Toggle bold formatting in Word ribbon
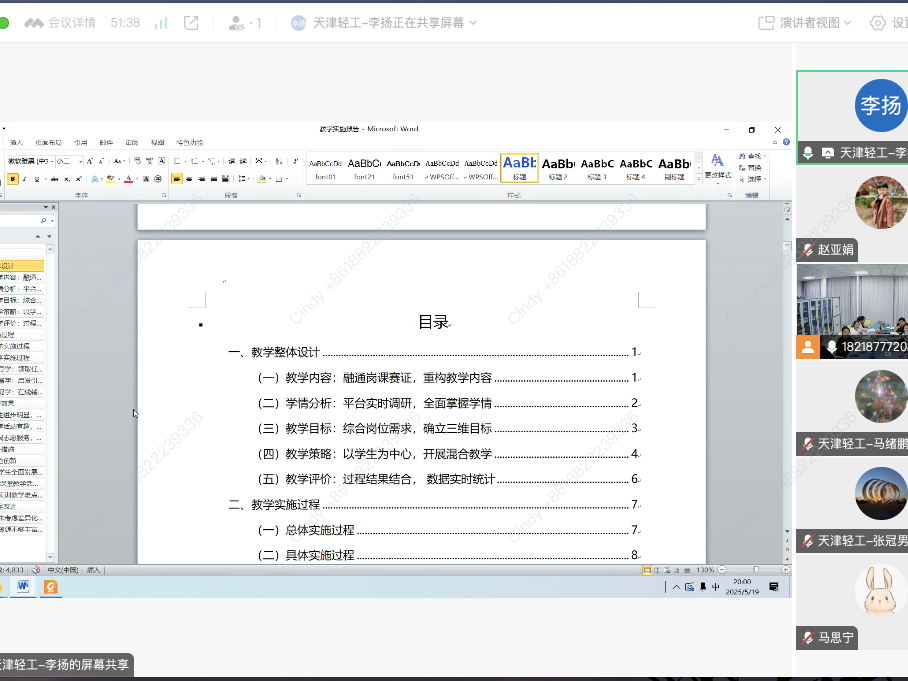908x681 pixels. pyautogui.click(x=13, y=179)
